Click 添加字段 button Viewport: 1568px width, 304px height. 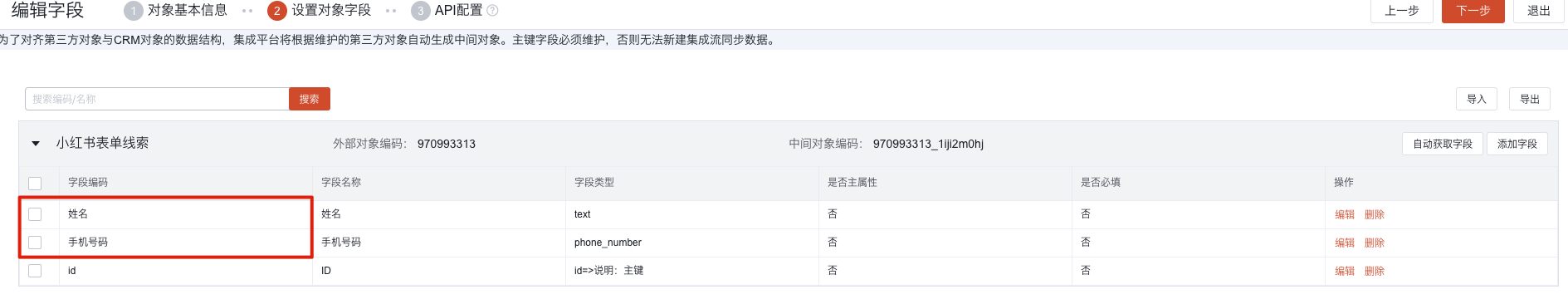tap(1517, 144)
